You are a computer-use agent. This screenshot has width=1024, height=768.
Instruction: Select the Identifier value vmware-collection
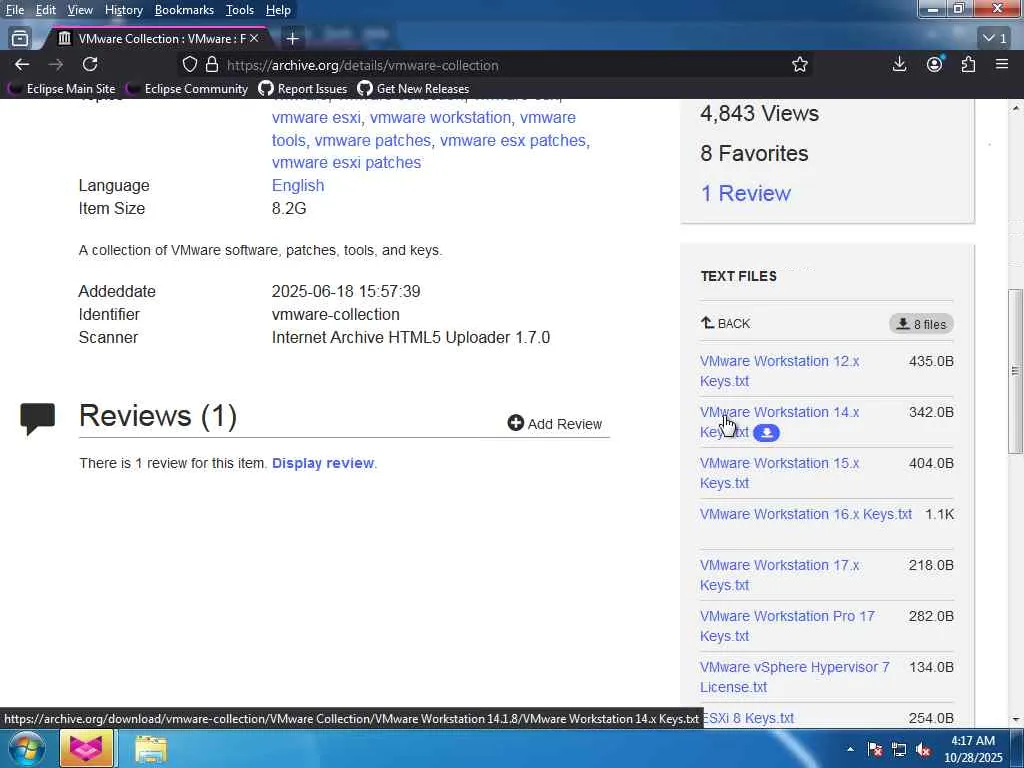click(336, 314)
